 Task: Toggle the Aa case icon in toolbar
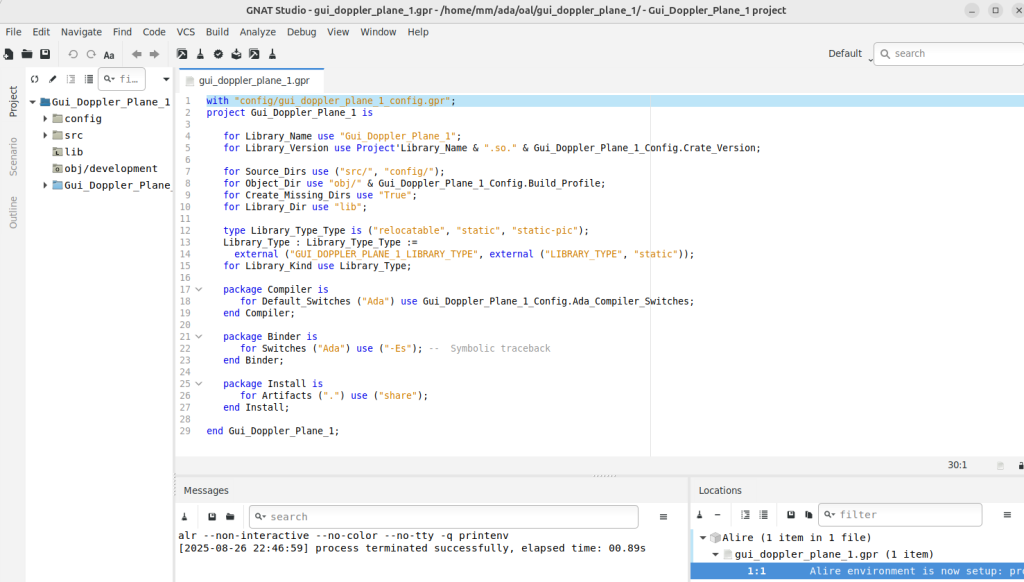tap(109, 55)
